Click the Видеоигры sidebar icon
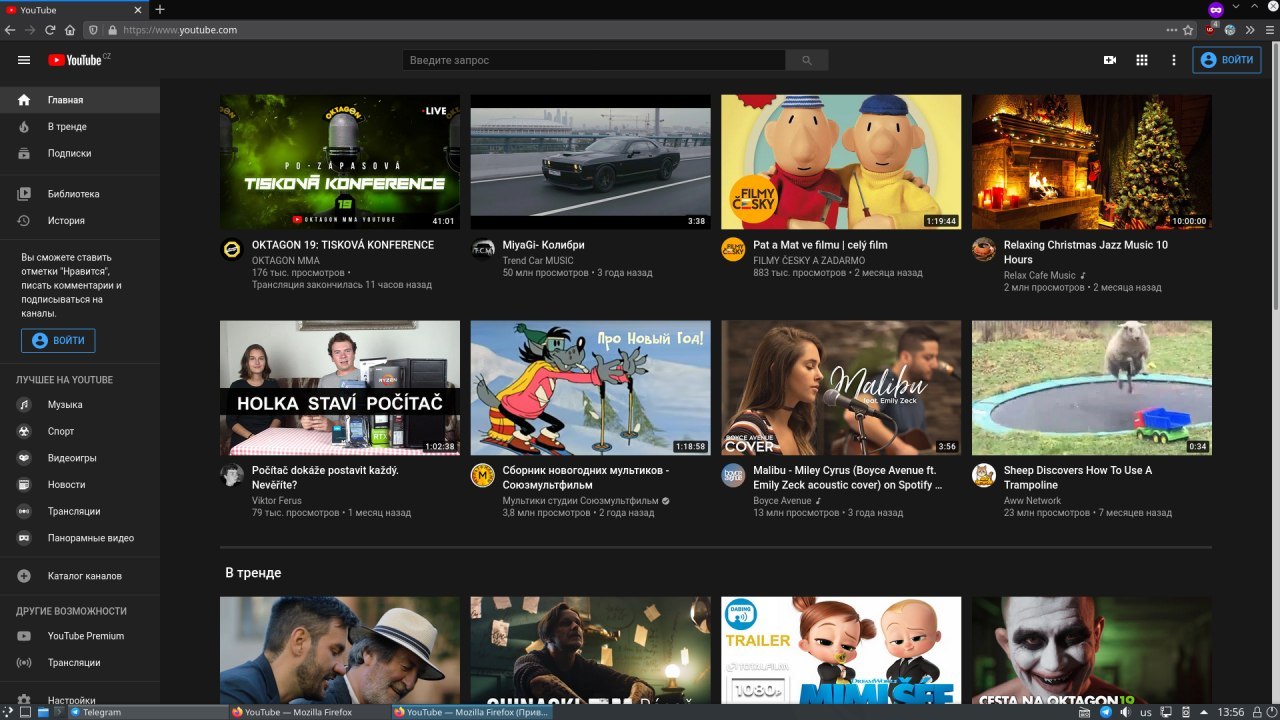 pyautogui.click(x=24, y=458)
